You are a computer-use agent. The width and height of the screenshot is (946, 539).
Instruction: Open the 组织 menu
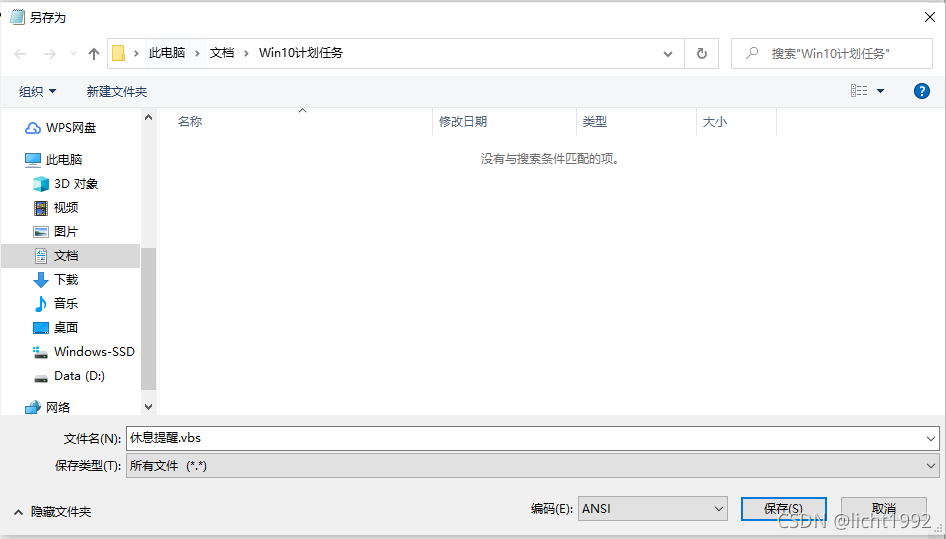(37, 91)
